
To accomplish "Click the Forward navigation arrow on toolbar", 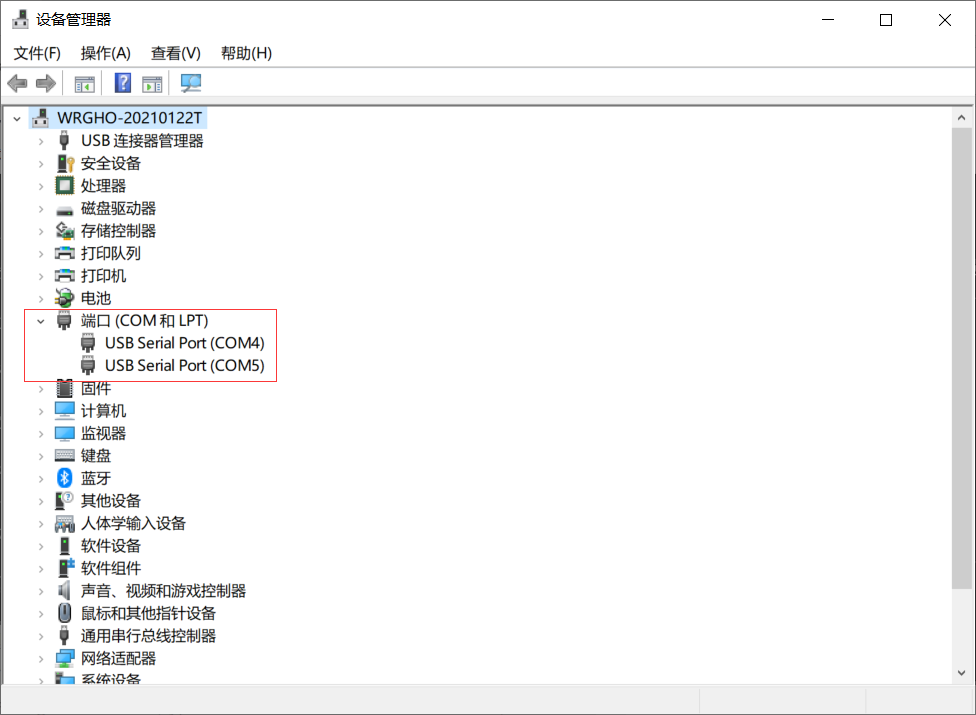I will click(45, 83).
